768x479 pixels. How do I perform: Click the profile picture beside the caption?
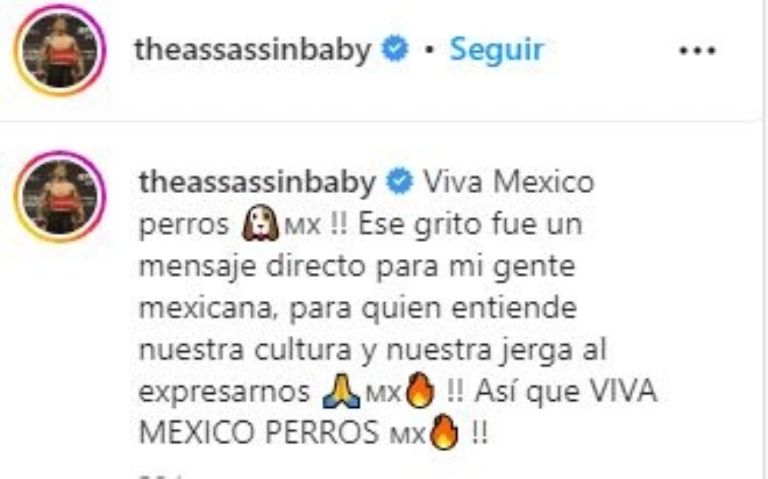60,197
